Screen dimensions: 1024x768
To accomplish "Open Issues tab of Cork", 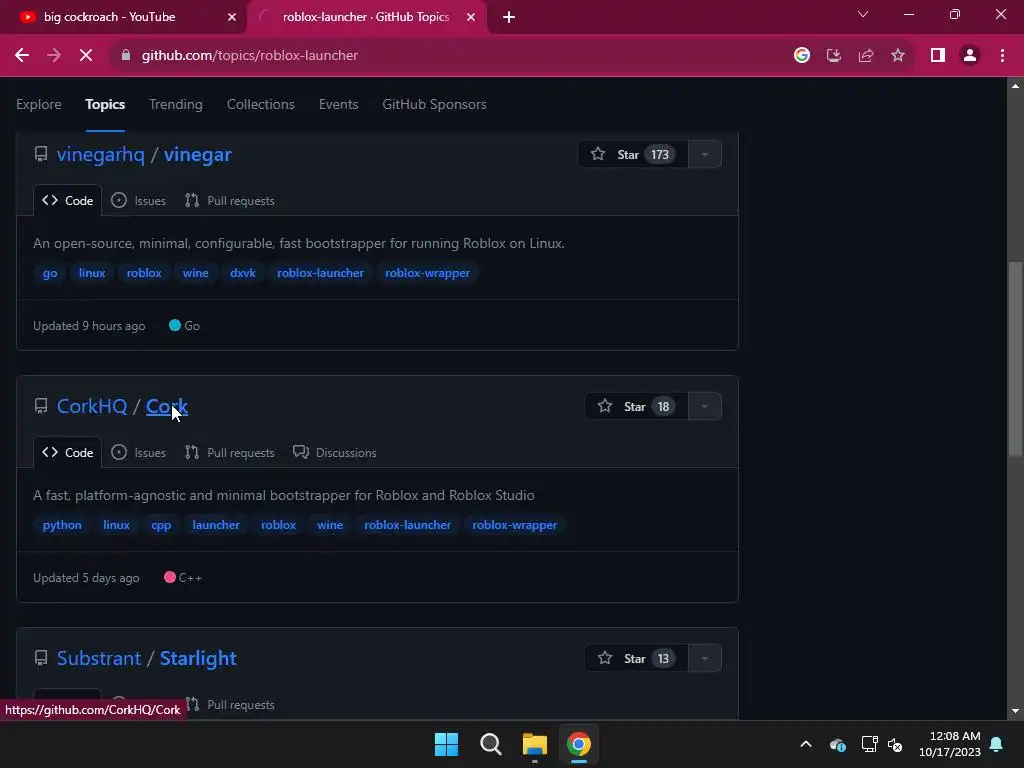I will click(138, 453).
